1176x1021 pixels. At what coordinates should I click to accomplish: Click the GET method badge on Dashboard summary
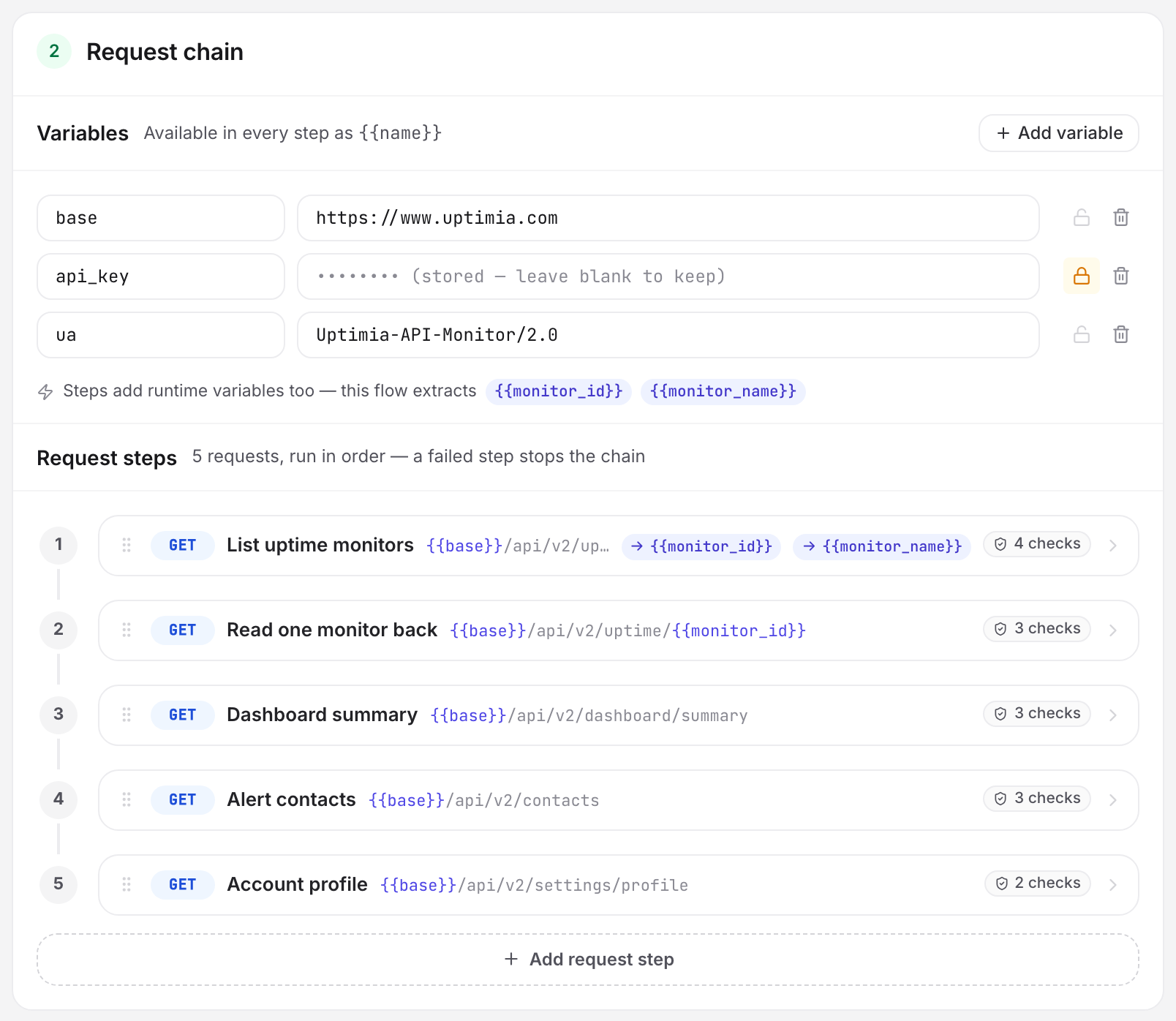coord(183,715)
